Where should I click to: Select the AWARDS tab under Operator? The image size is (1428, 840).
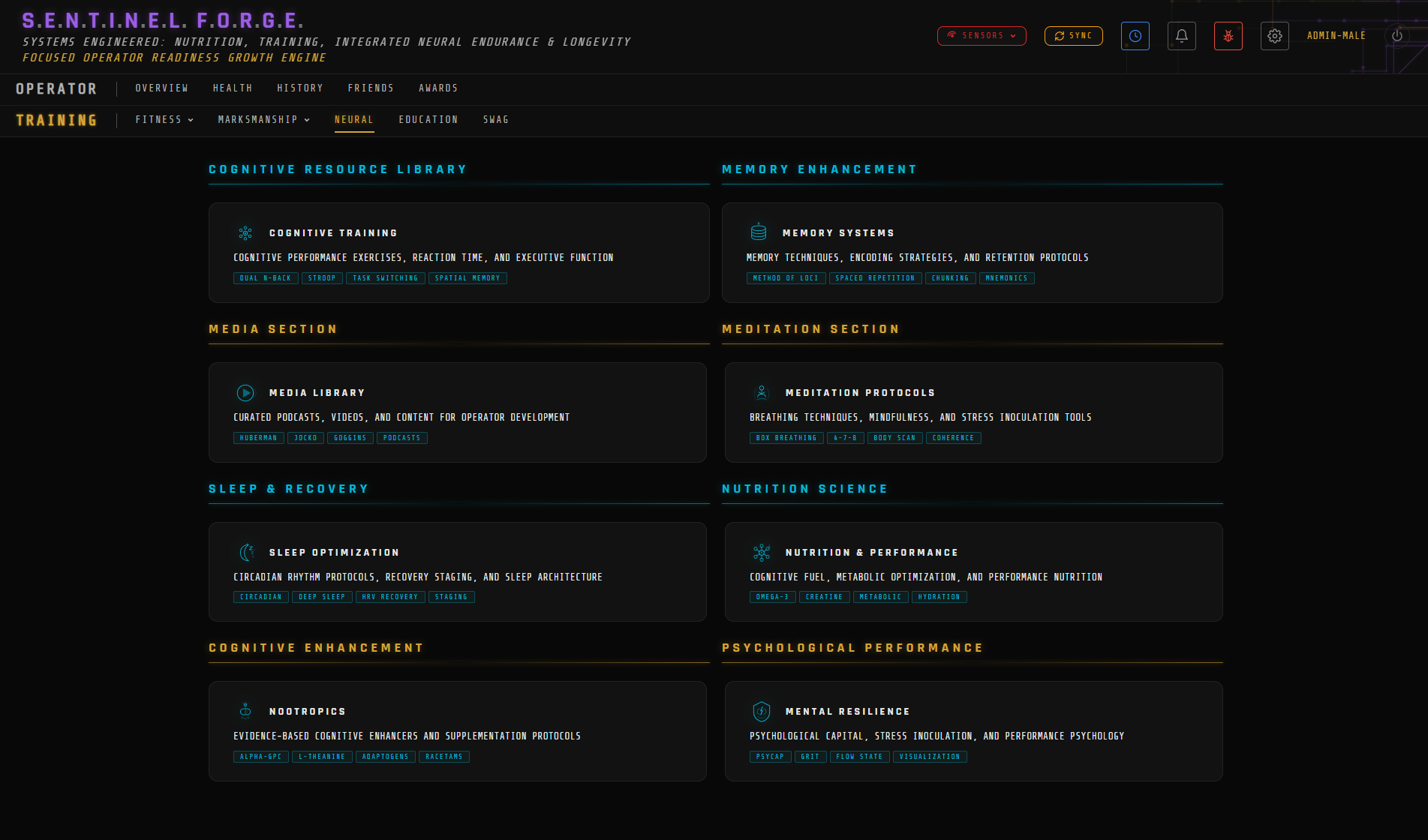coord(438,88)
